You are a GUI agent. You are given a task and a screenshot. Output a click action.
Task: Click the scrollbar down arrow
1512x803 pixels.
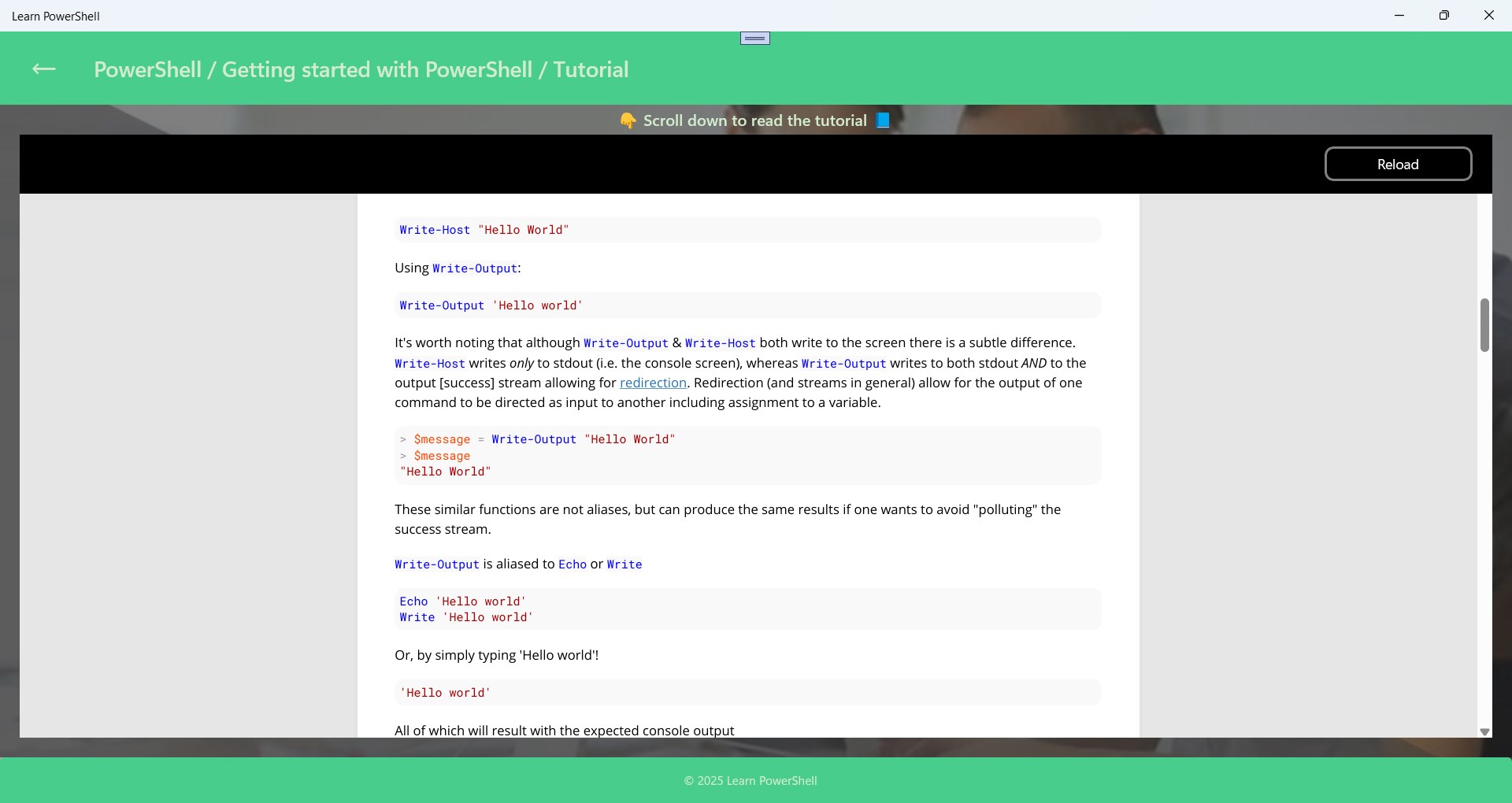tap(1484, 732)
